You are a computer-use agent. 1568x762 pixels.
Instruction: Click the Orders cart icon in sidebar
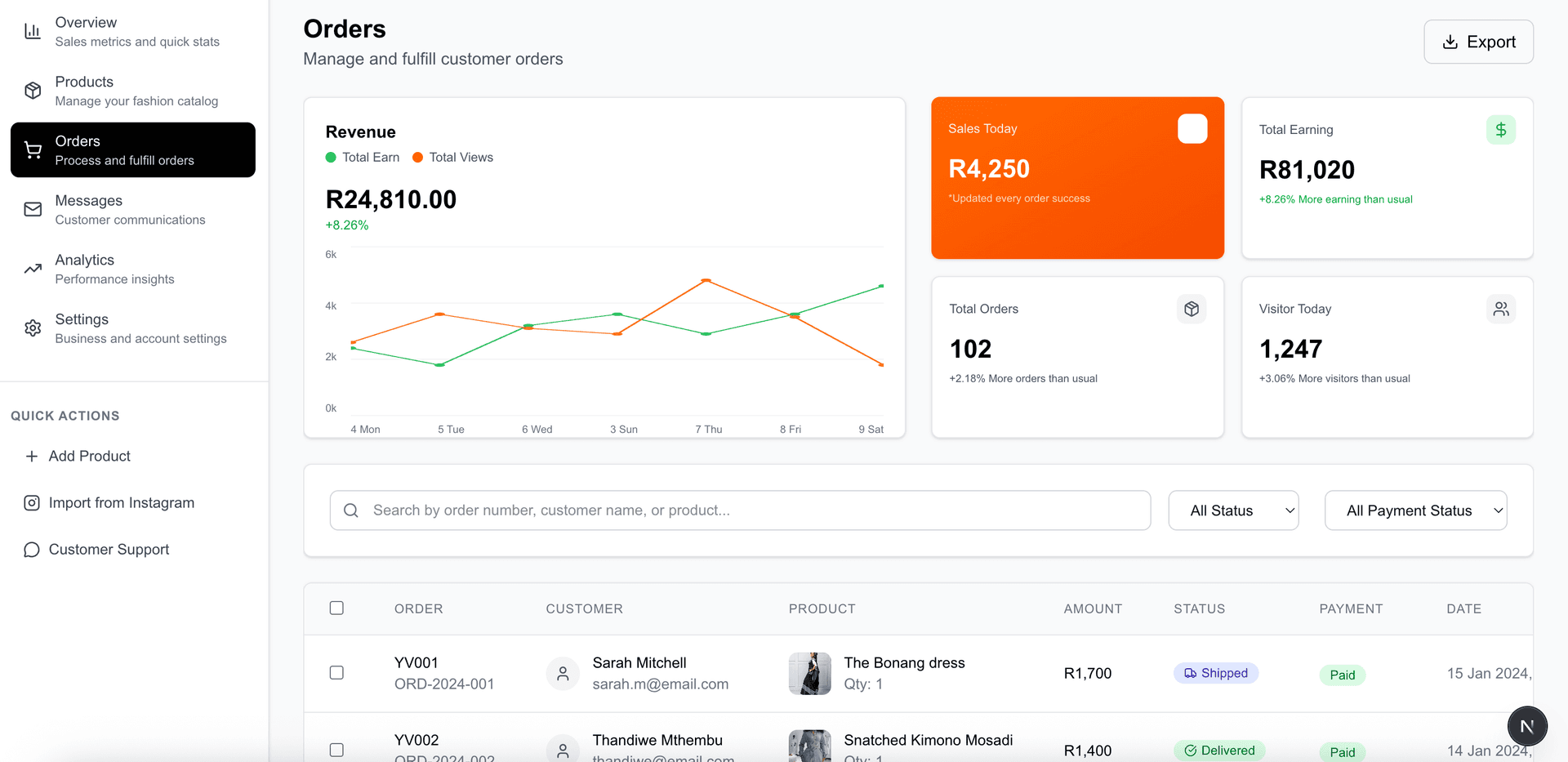click(33, 149)
